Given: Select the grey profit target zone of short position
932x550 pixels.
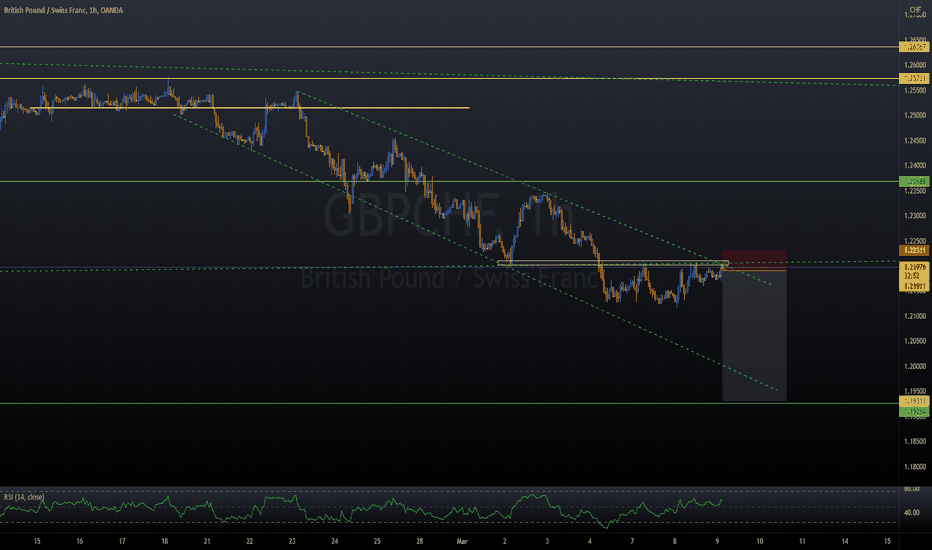Looking at the screenshot, I should pyautogui.click(x=754, y=336).
